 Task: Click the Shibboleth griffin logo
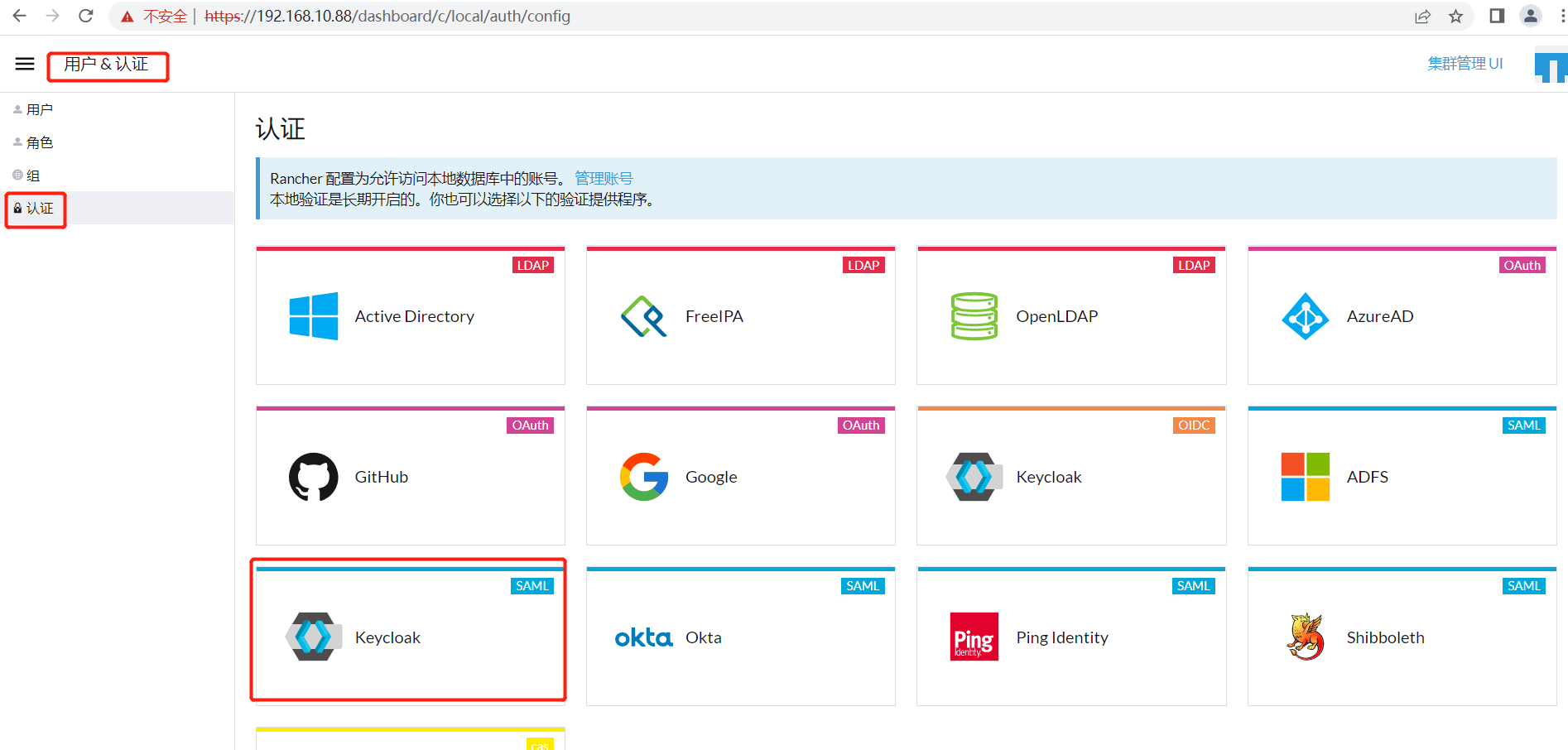click(1306, 637)
